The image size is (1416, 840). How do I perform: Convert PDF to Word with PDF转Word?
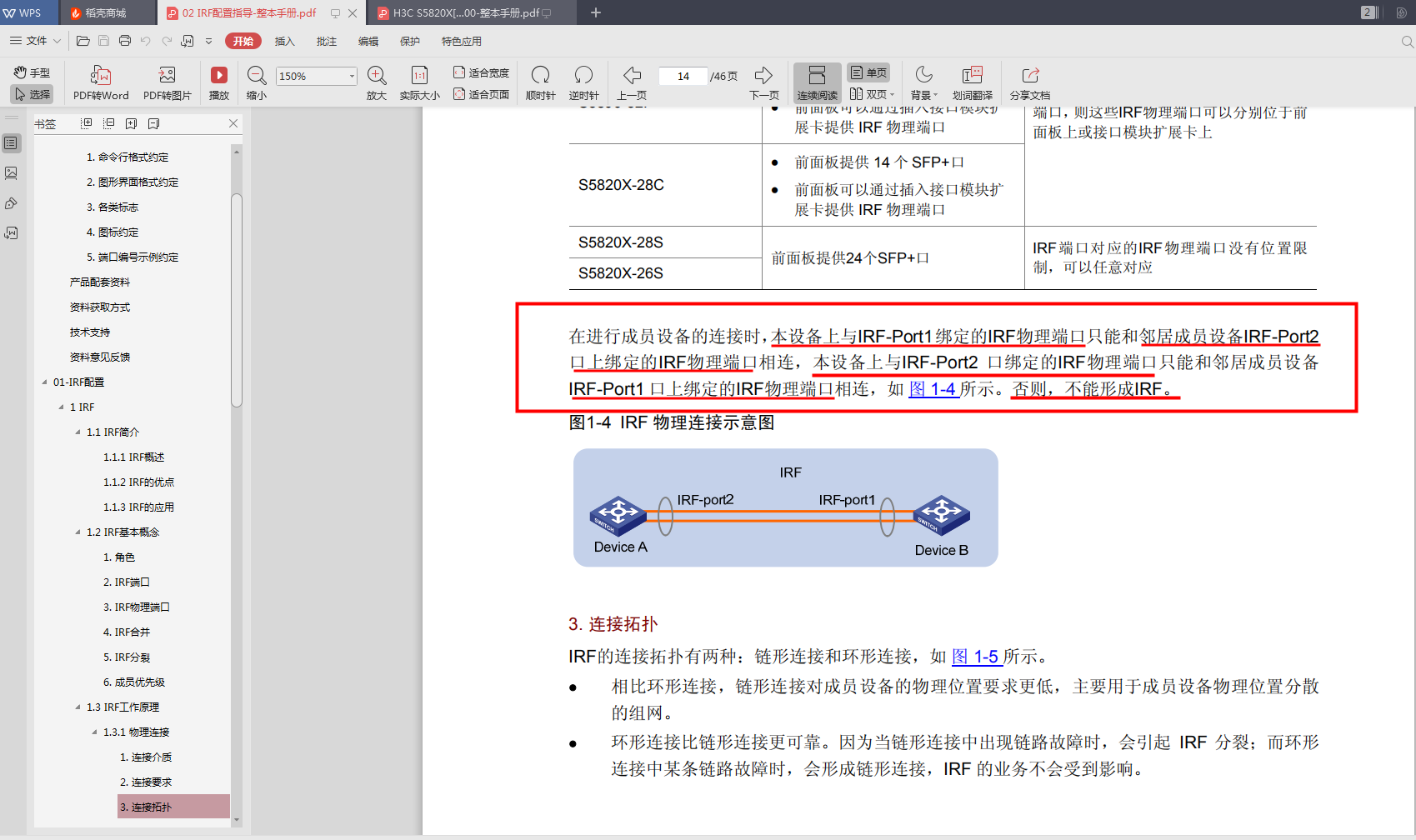tap(101, 83)
